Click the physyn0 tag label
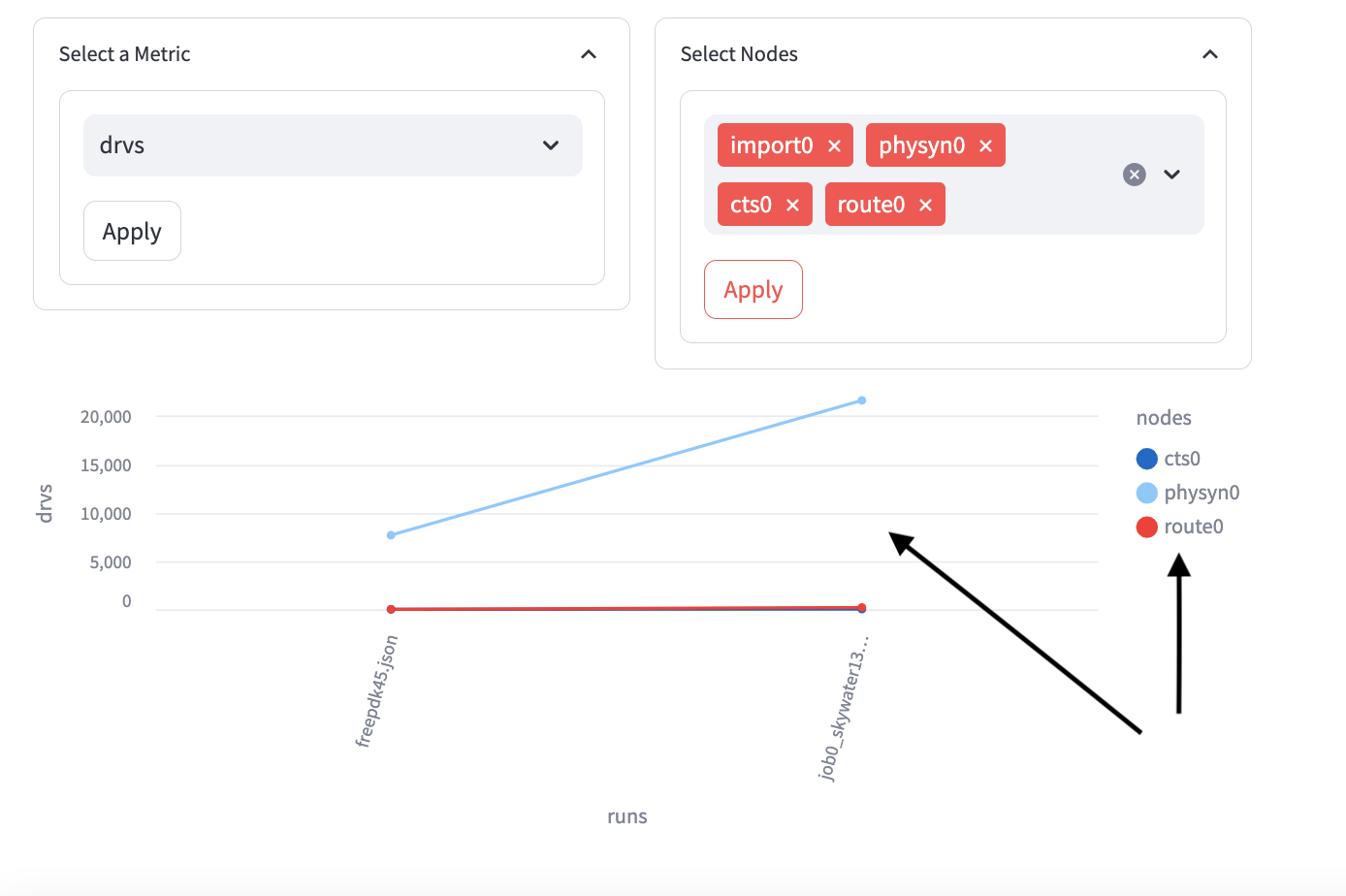 921,145
